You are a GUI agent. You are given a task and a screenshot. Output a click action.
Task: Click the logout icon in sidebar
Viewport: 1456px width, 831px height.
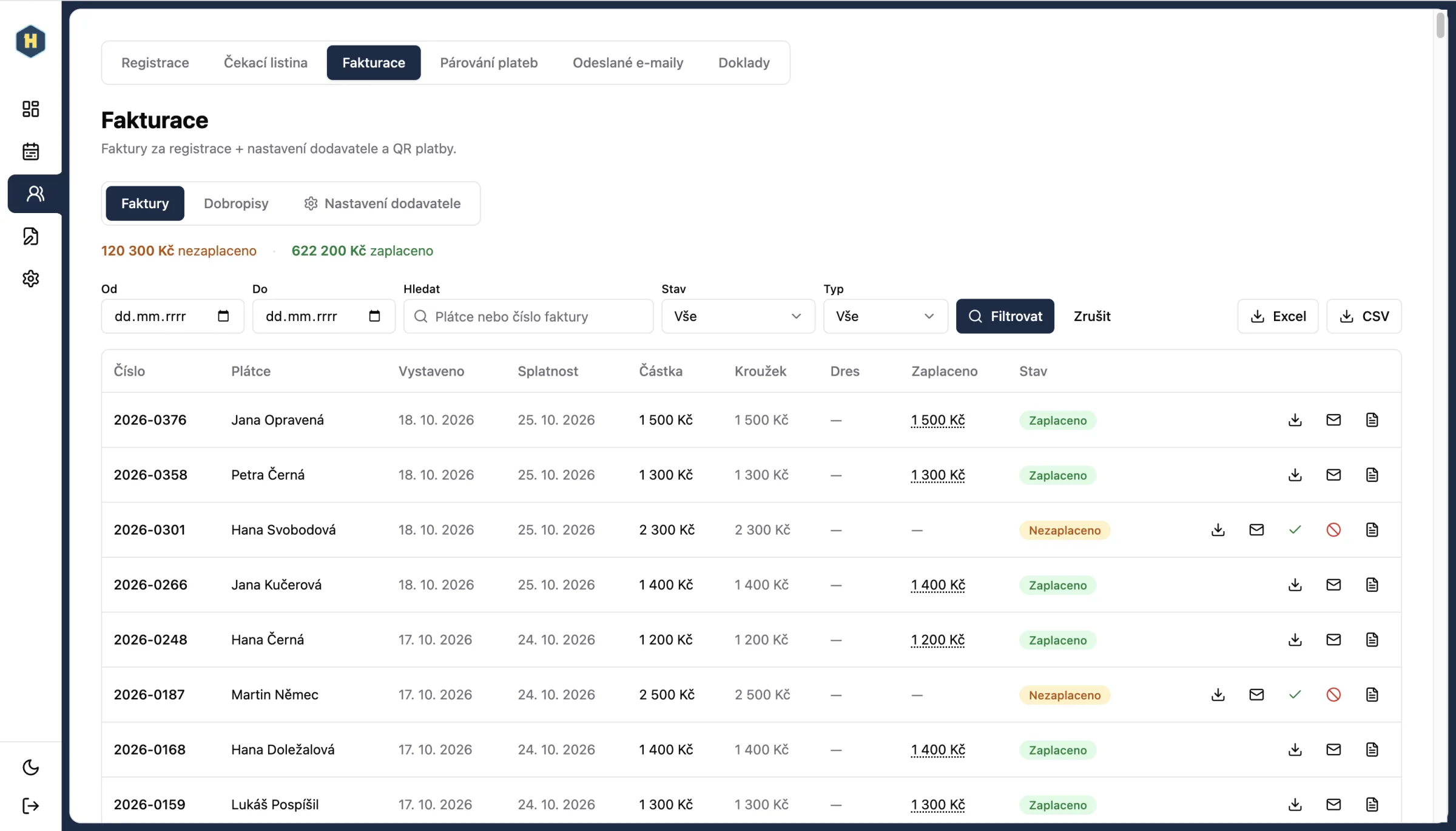pyautogui.click(x=31, y=806)
